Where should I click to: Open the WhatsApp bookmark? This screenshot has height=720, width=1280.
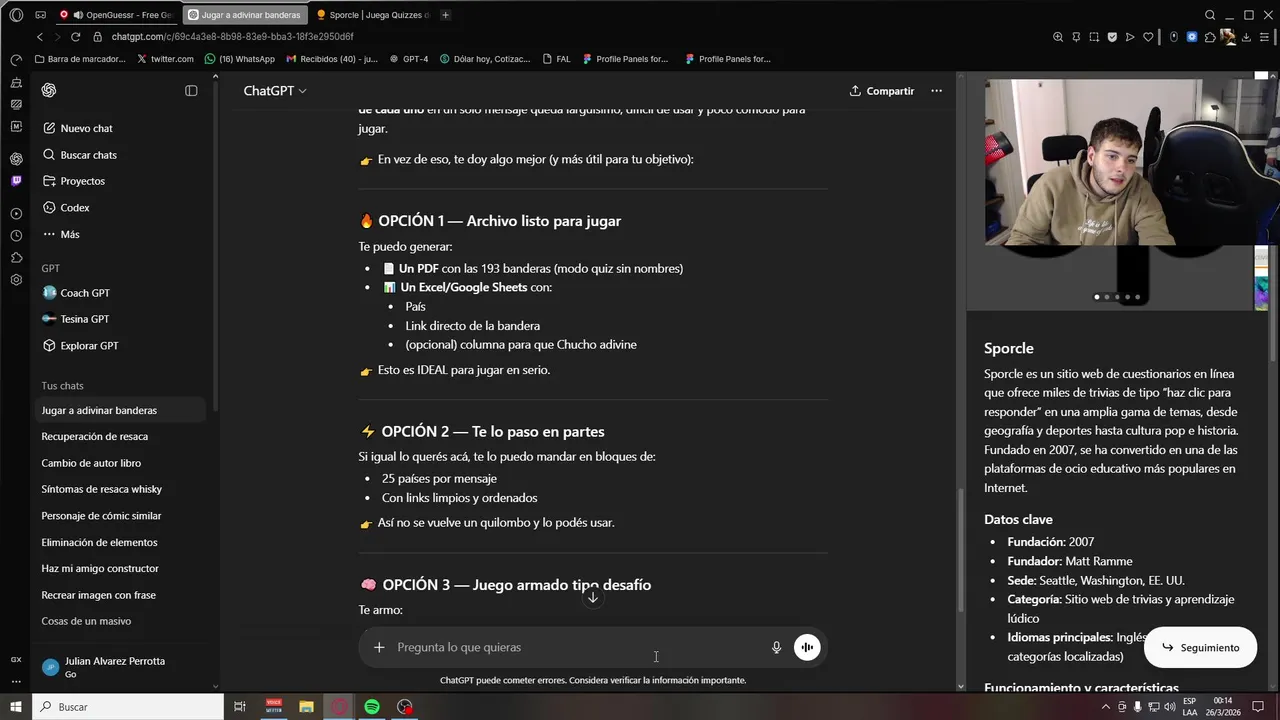(239, 59)
